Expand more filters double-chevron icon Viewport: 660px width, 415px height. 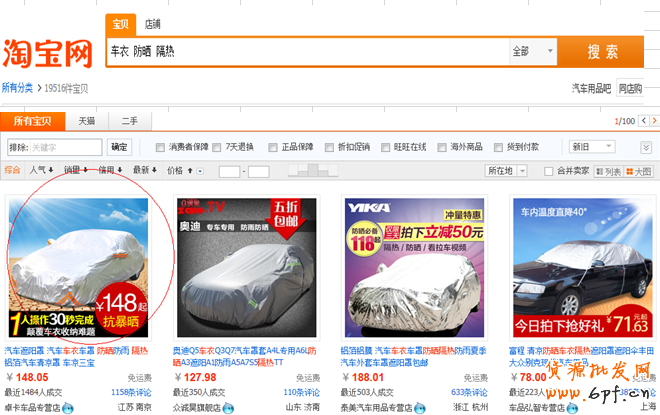click(646, 147)
